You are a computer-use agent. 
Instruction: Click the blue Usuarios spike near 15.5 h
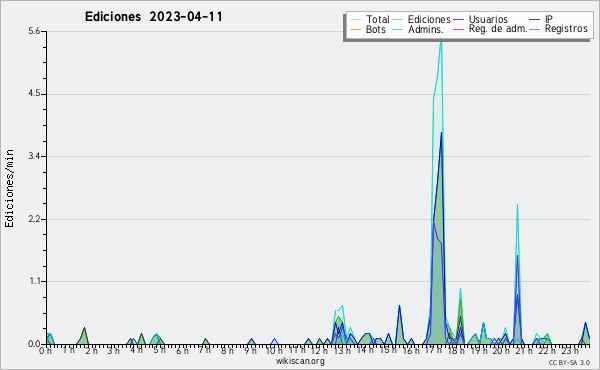coord(399,306)
